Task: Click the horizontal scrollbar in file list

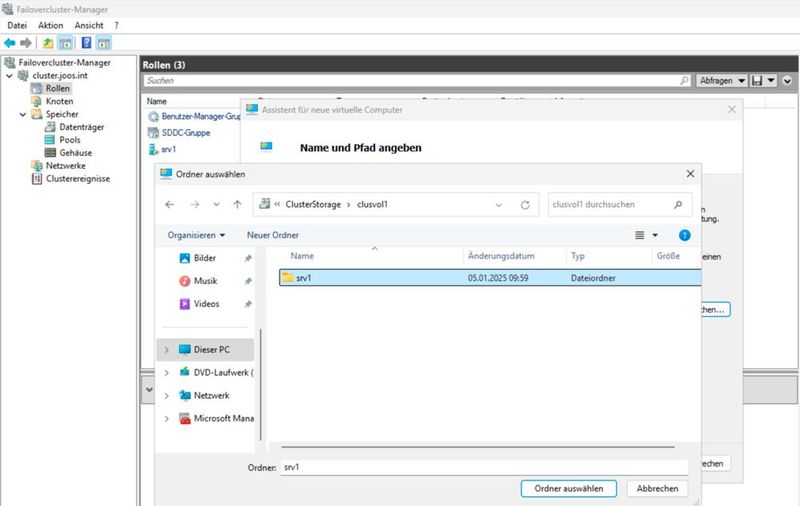Action: (478, 447)
